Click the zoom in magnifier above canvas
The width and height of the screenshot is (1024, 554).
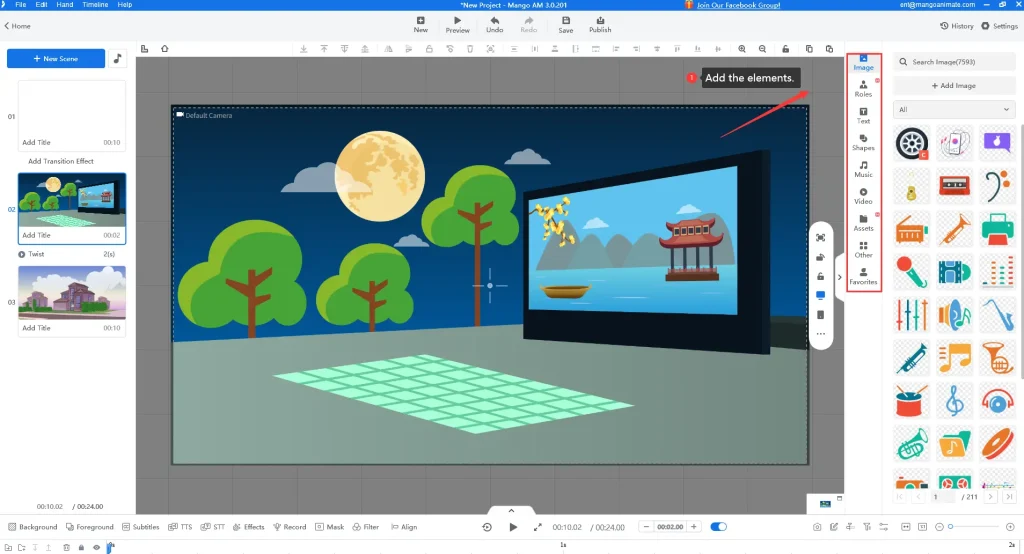point(742,49)
